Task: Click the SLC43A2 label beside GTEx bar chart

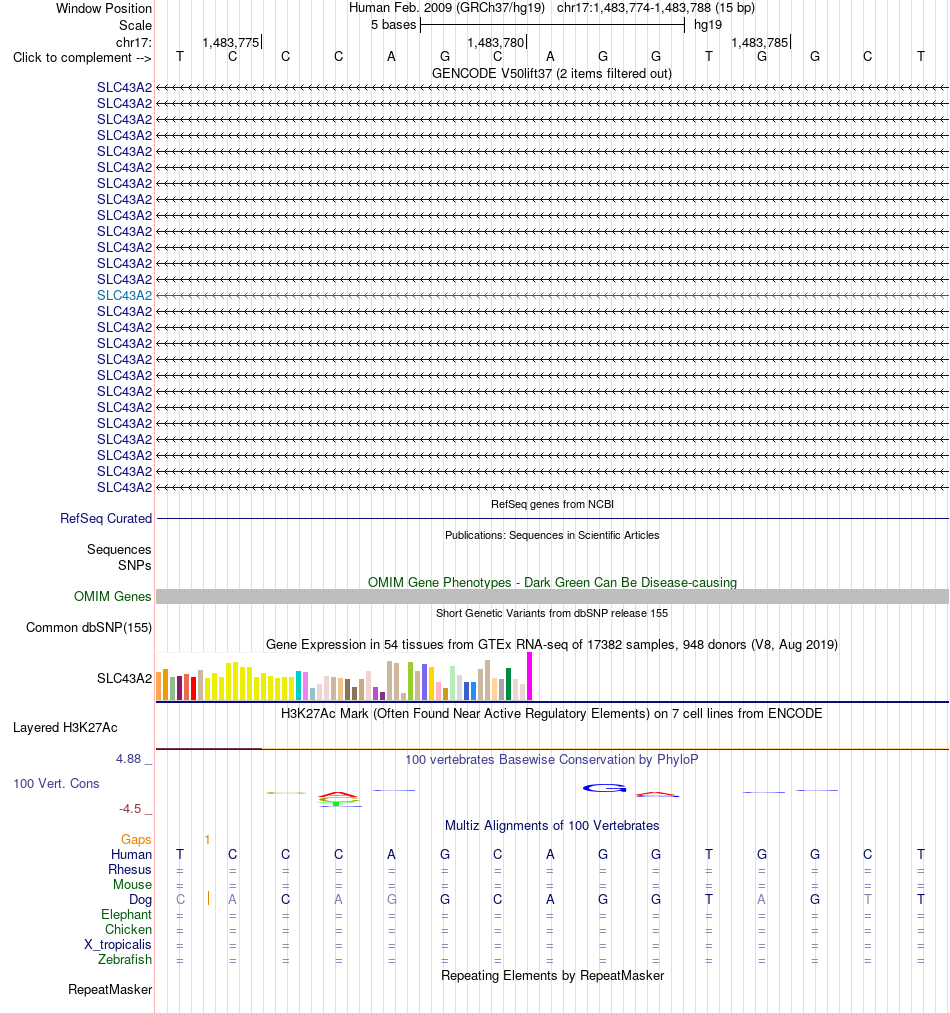Action: coord(124,678)
